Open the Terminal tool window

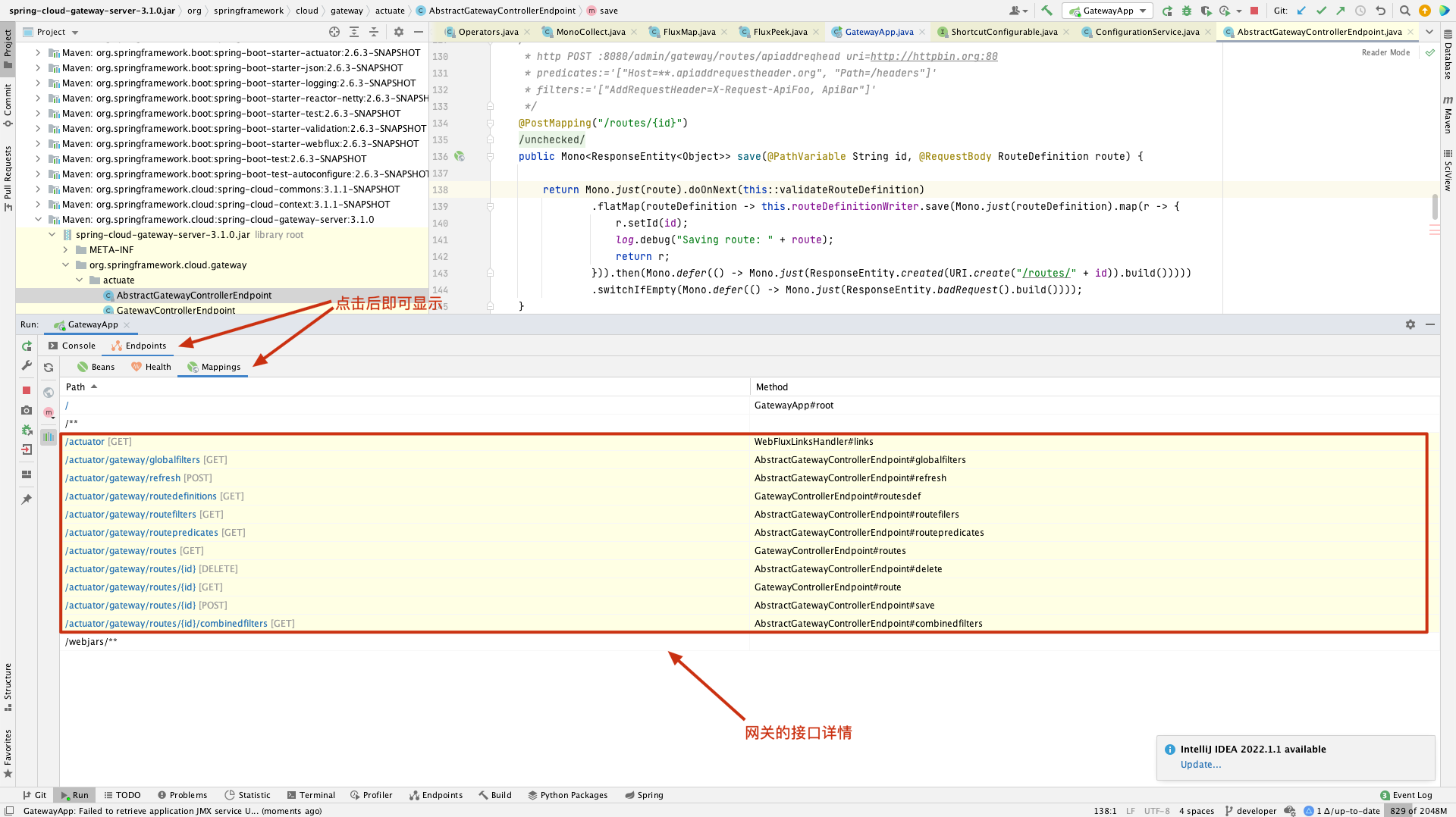[x=311, y=795]
